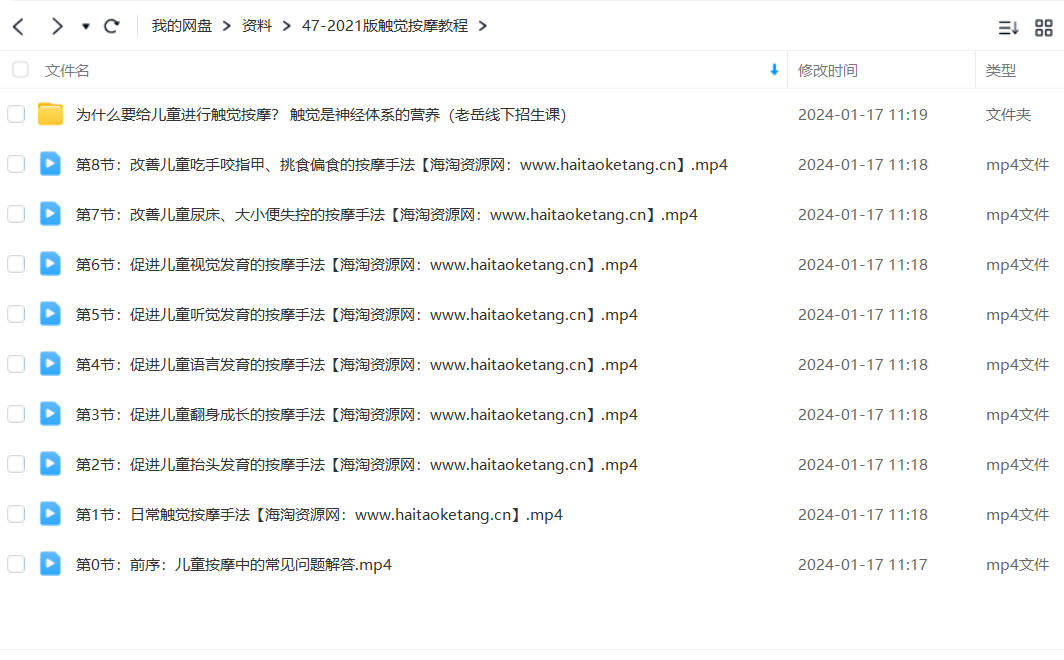1064x660 pixels.
Task: Select file 第2节:促进儿童抬头发育
Action: 357,465
